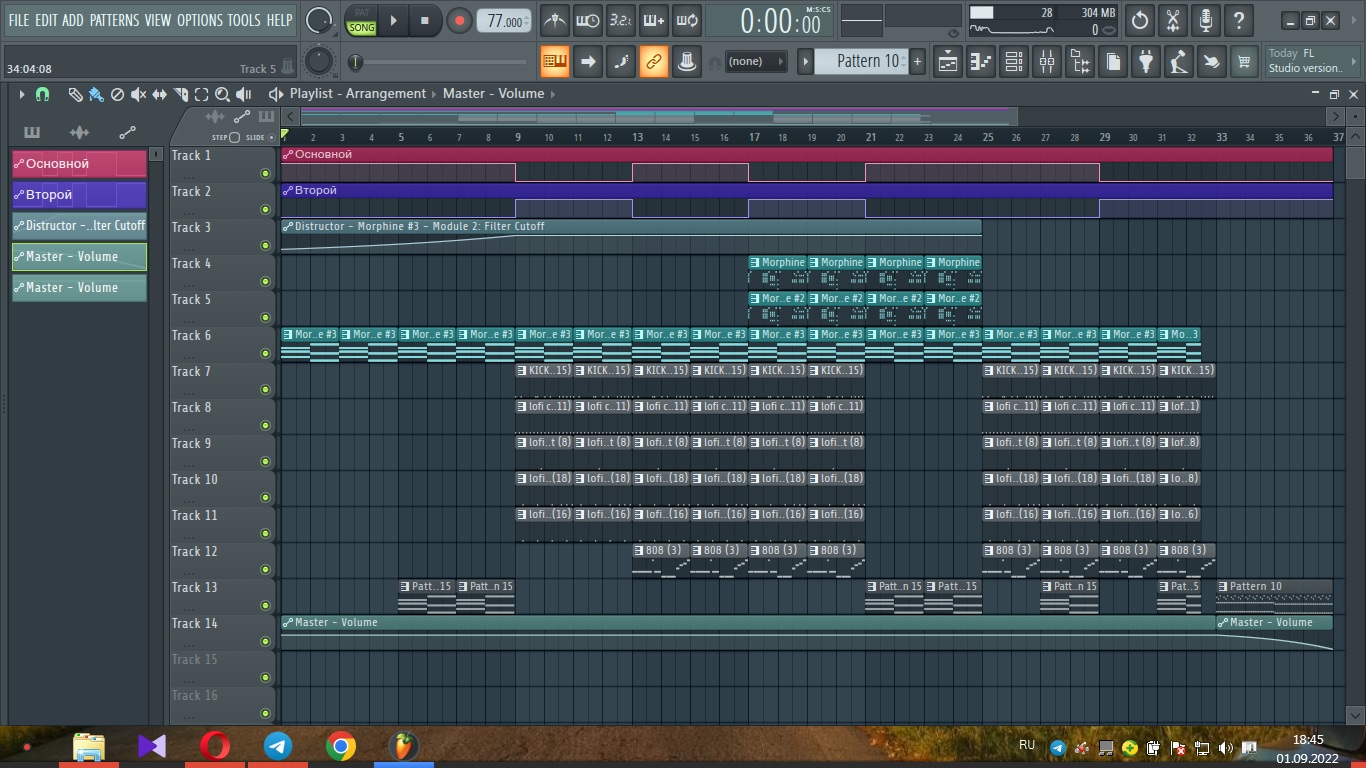Image resolution: width=1366 pixels, height=768 pixels.
Task: Open the Pattern 10 selector
Action: pos(860,61)
